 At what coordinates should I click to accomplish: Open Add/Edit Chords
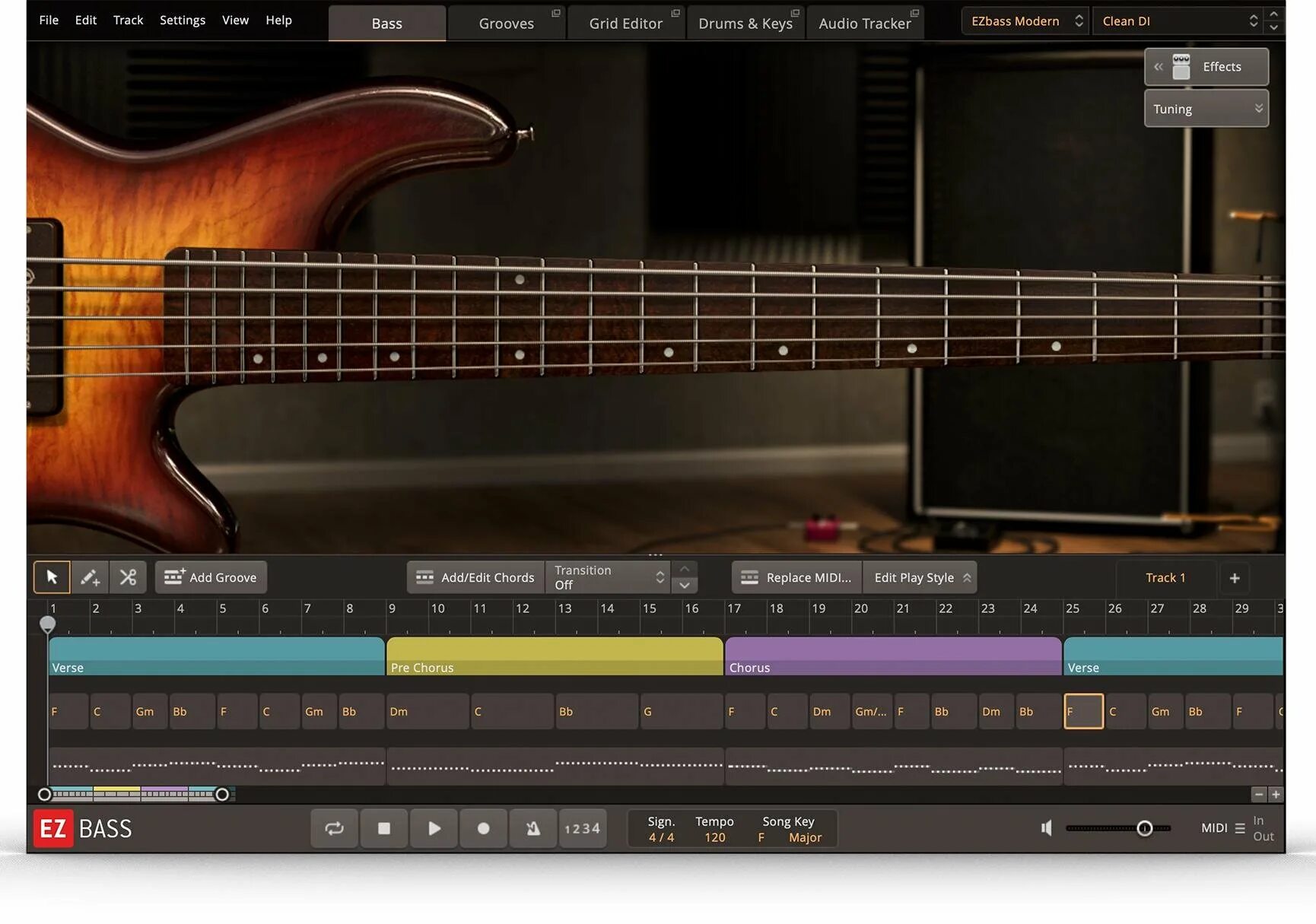click(x=476, y=577)
